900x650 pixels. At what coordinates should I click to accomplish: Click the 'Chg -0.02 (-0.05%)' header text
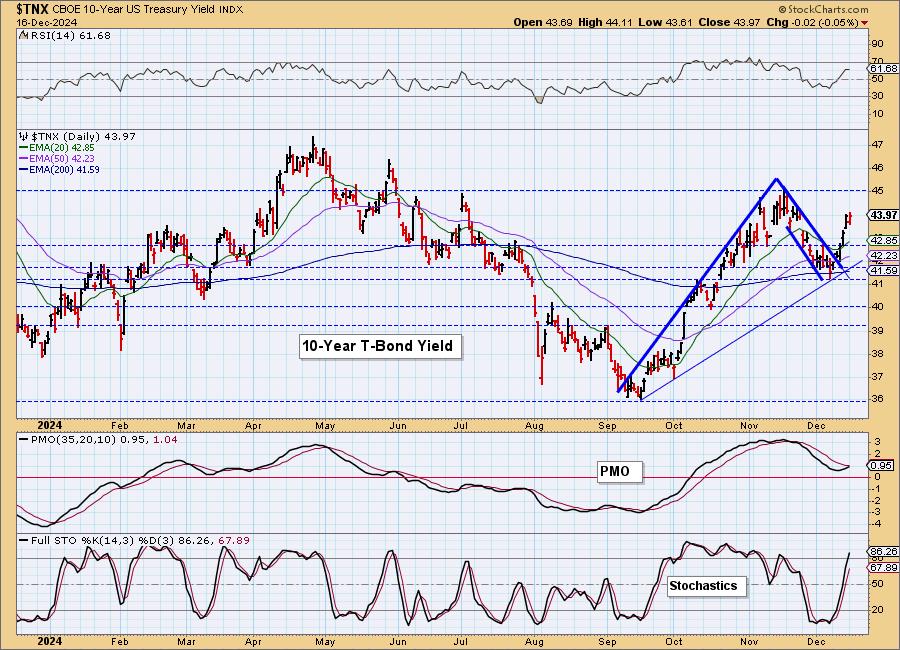[812, 22]
